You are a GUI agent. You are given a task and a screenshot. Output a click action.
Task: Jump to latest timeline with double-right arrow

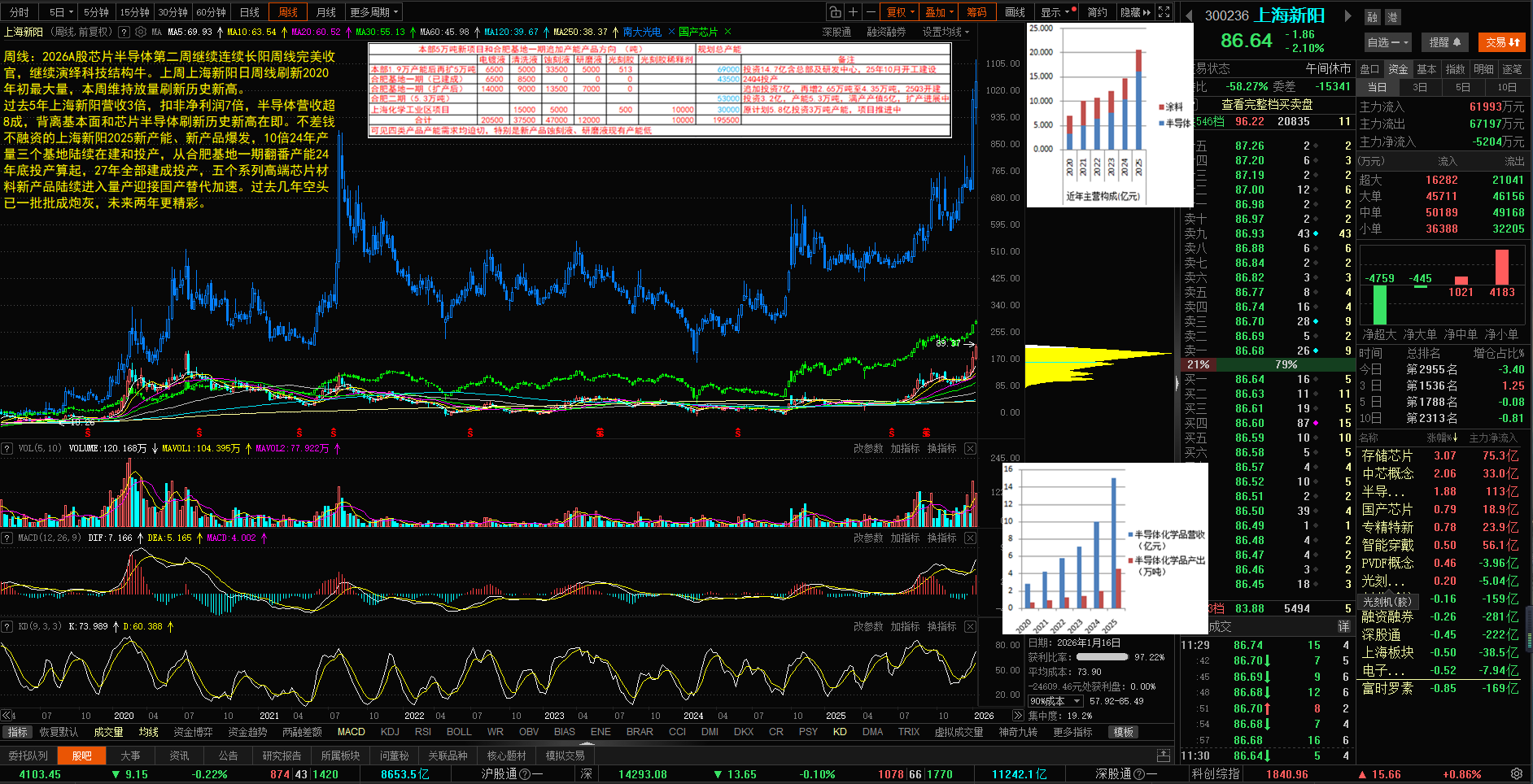pos(1017,716)
